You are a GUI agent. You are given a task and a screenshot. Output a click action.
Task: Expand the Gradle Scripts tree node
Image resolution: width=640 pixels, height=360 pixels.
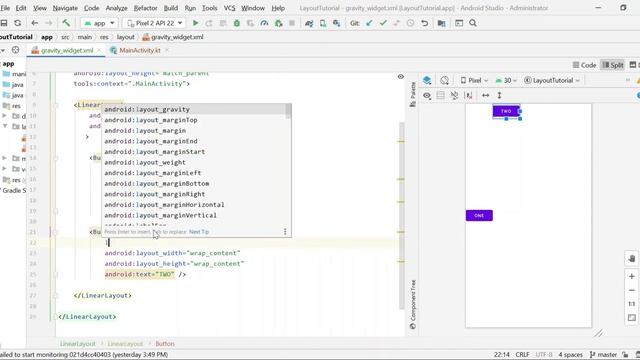tap(13, 191)
